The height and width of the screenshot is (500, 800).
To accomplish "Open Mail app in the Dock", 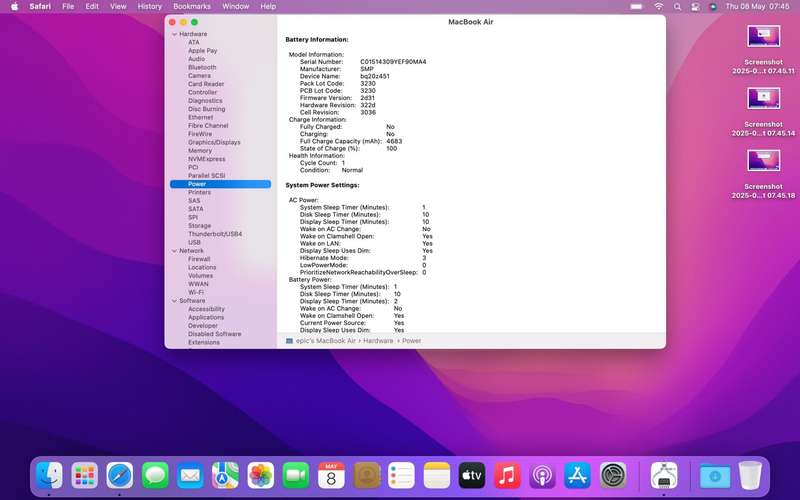I will point(190,476).
